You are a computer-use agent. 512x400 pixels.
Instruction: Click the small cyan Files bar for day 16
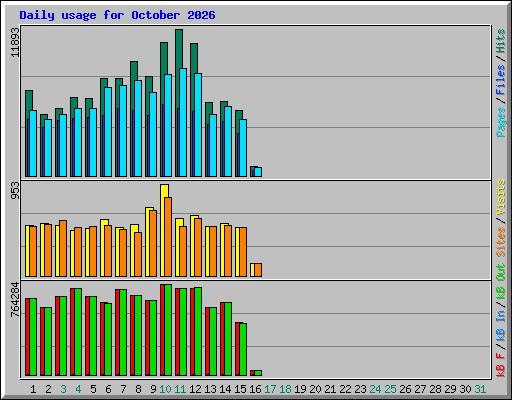(x=258, y=172)
